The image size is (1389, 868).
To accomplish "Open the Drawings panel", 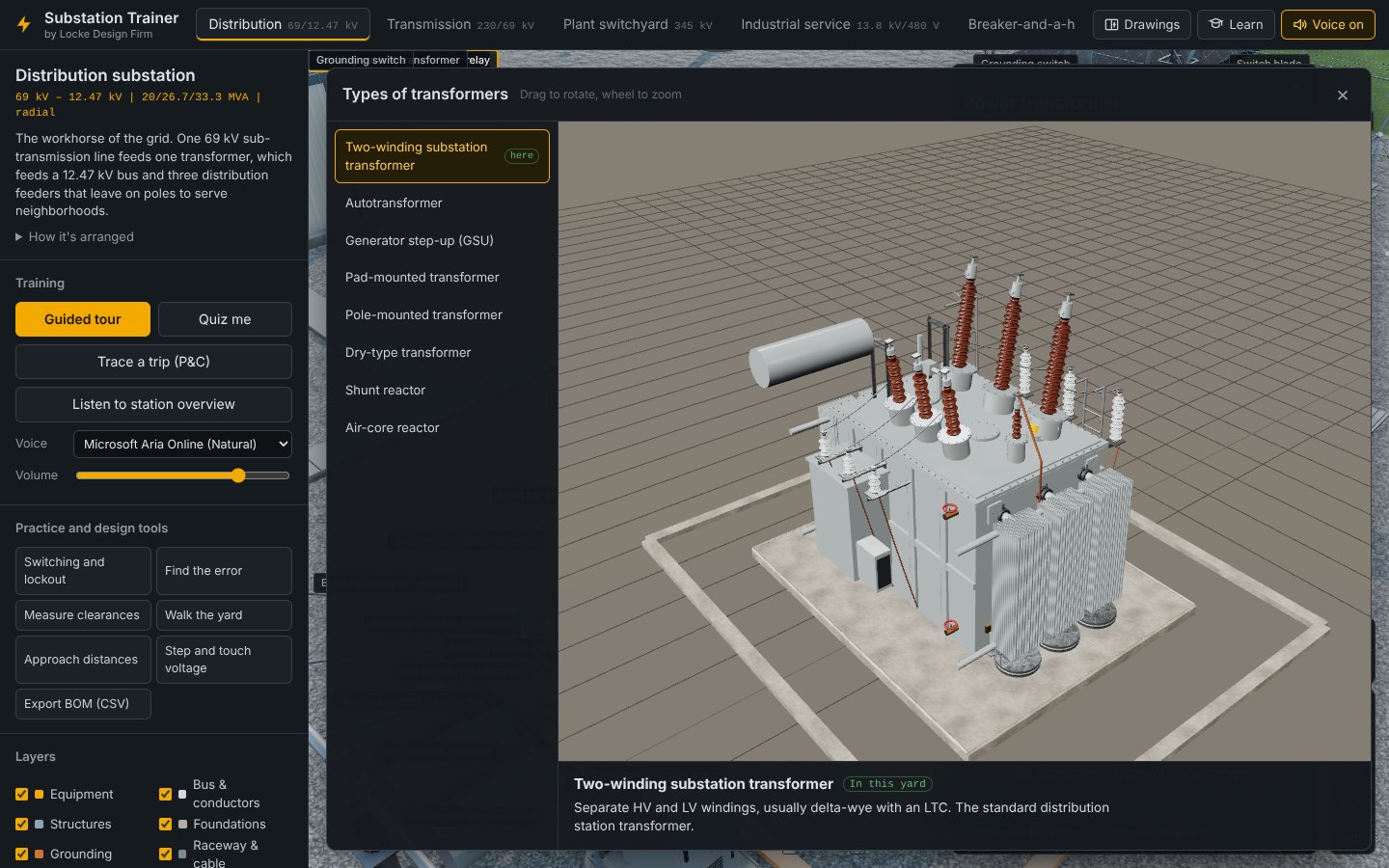I will click(x=1142, y=24).
